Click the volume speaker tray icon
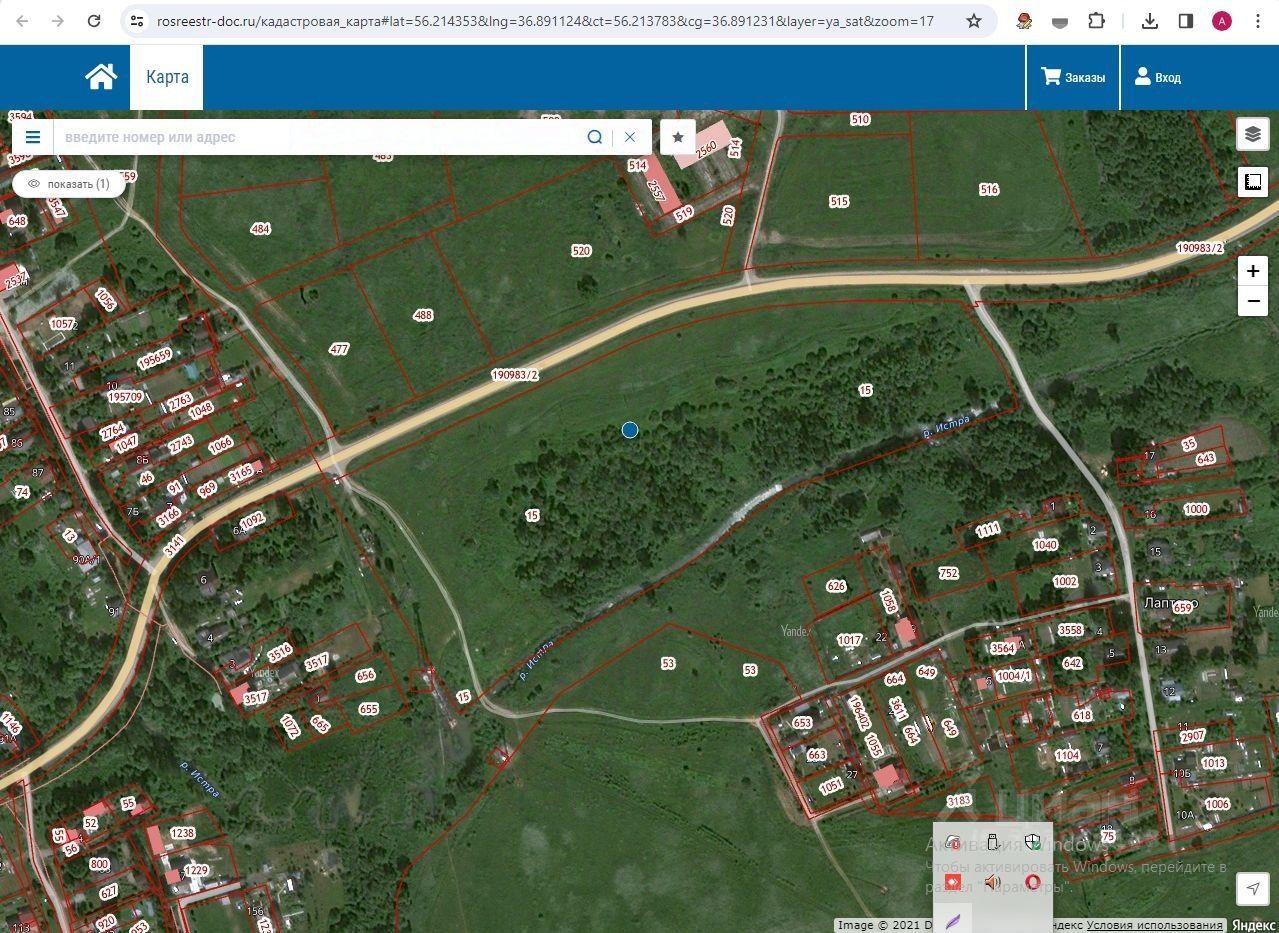1279x933 pixels. click(x=992, y=882)
